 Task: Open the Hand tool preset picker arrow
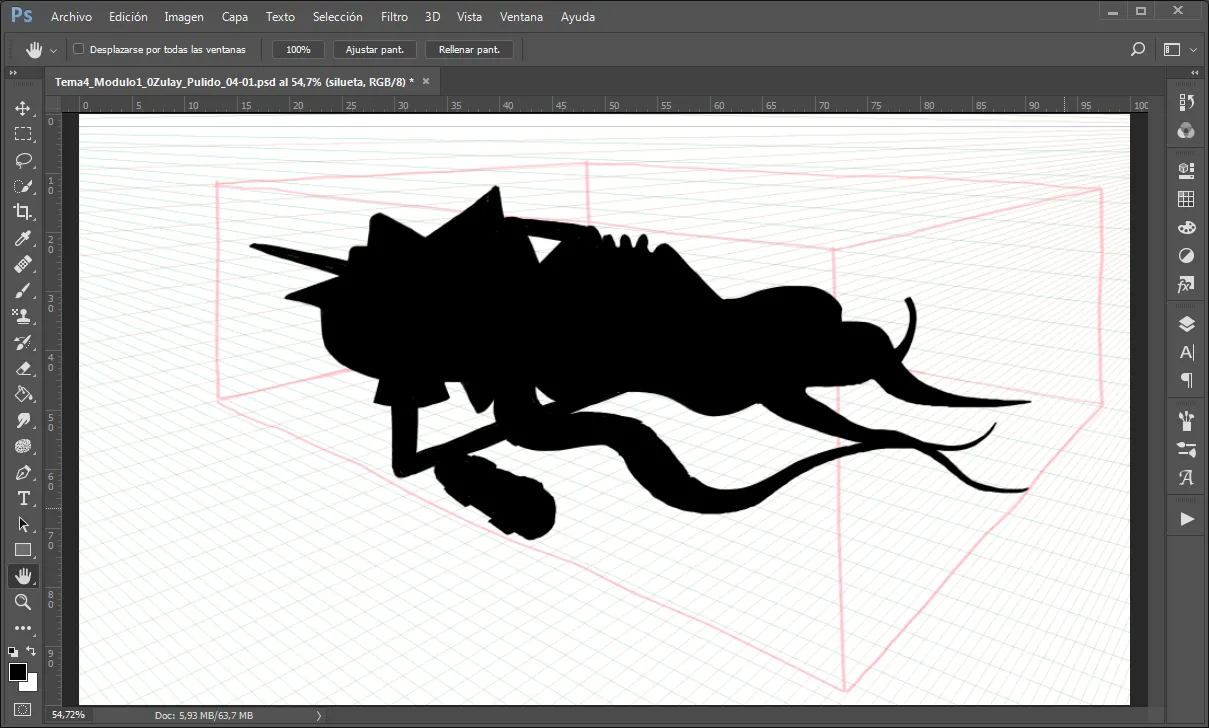click(53, 50)
